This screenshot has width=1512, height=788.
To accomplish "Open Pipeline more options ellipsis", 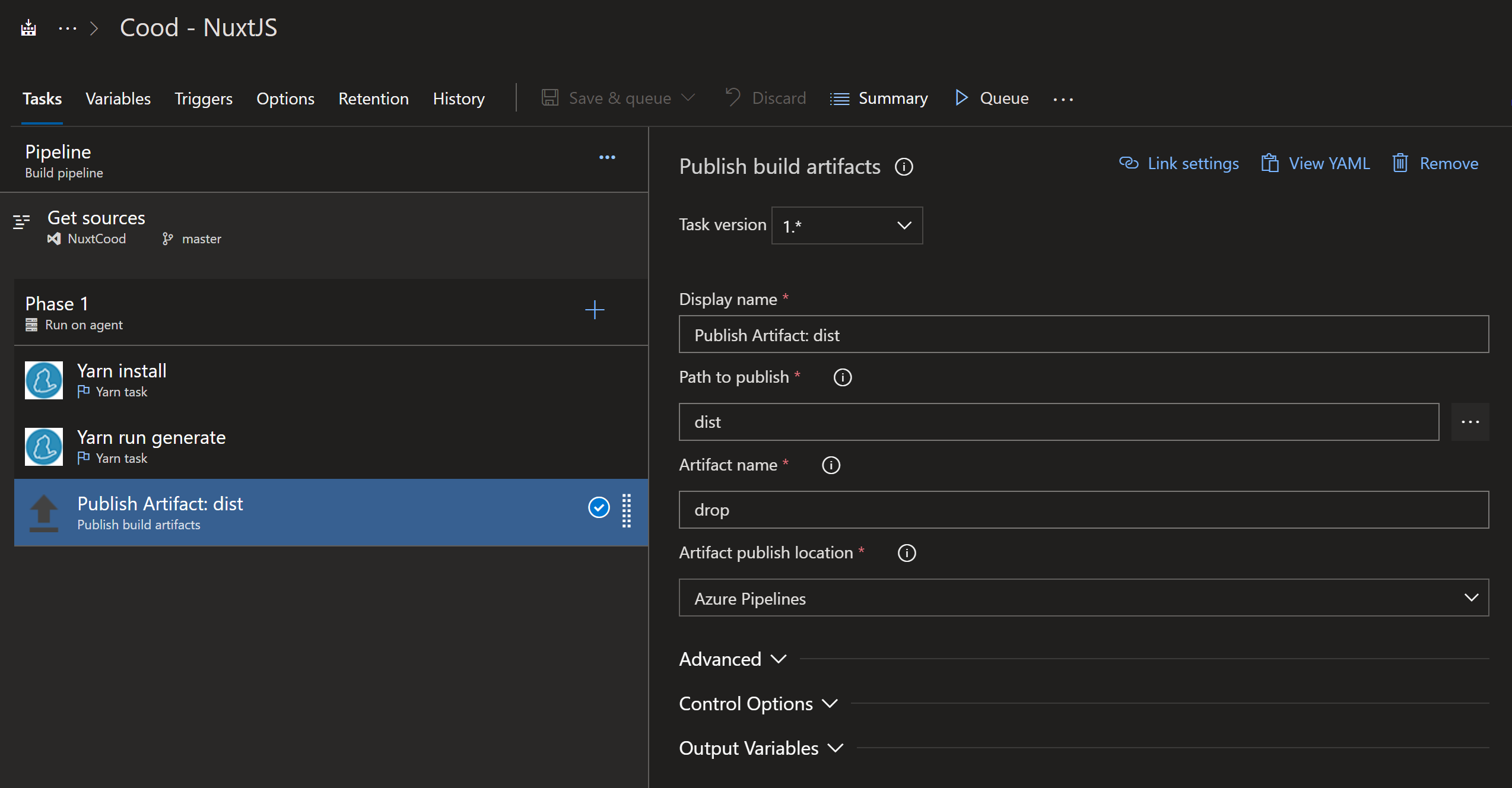I will point(607,157).
